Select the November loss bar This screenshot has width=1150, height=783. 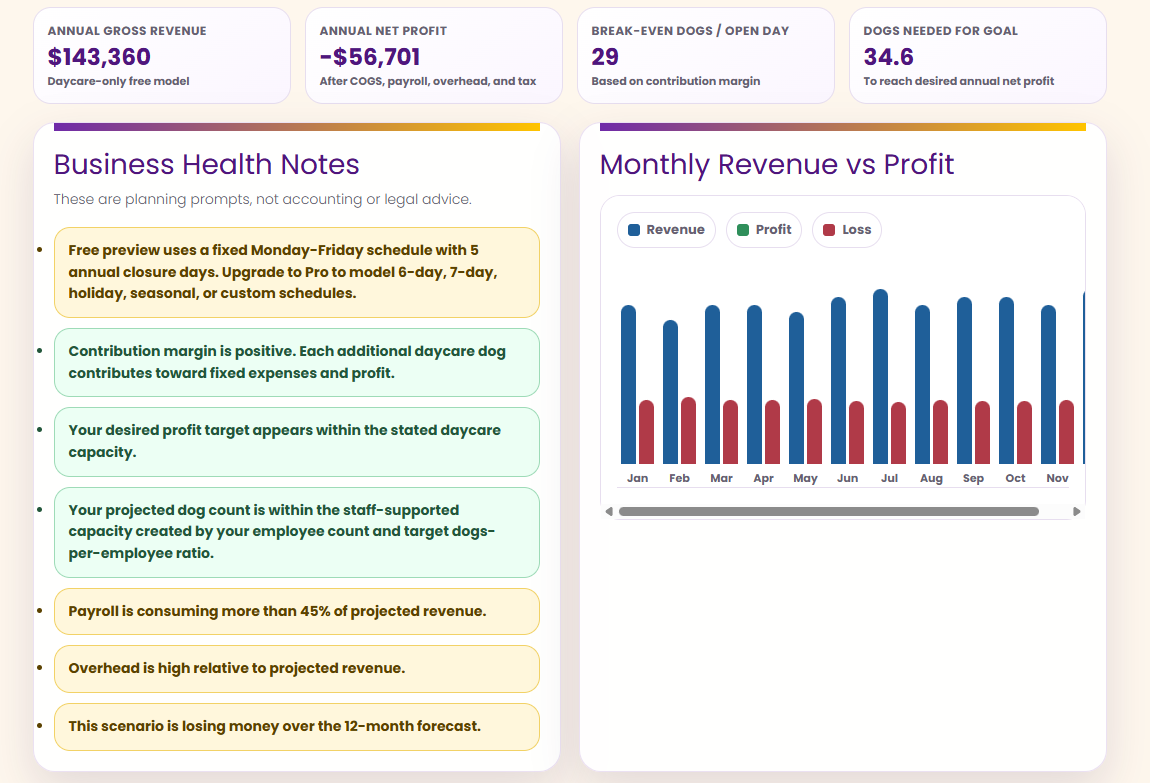(x=1066, y=432)
